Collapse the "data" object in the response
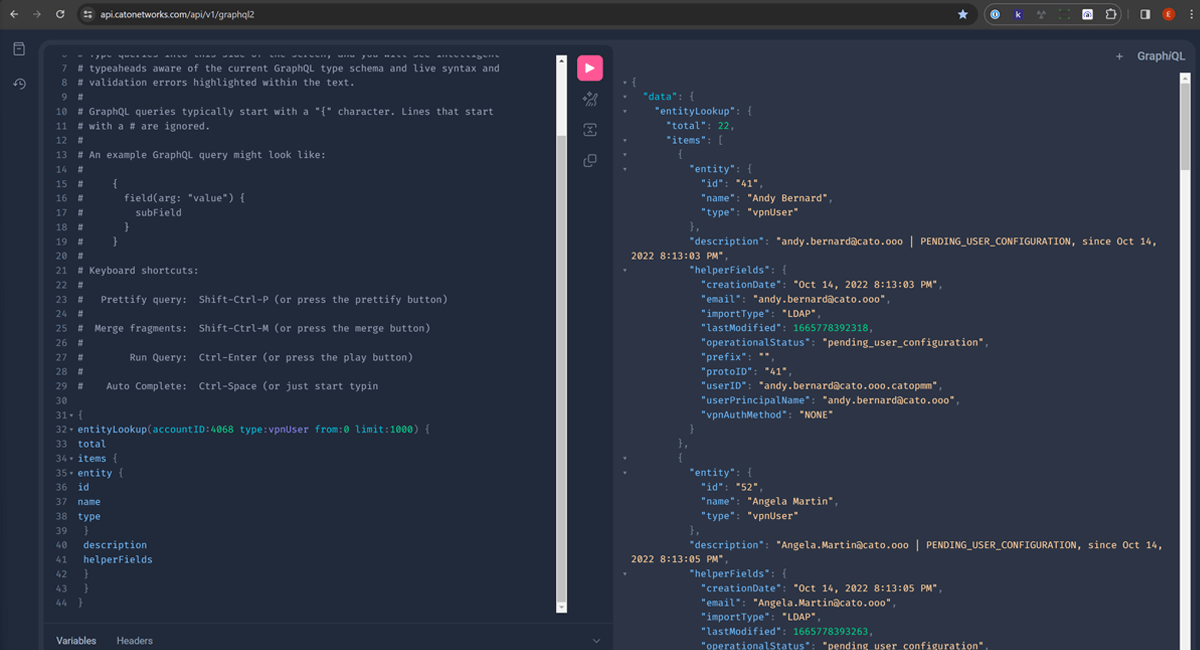Viewport: 1200px width, 650px height. [624, 96]
